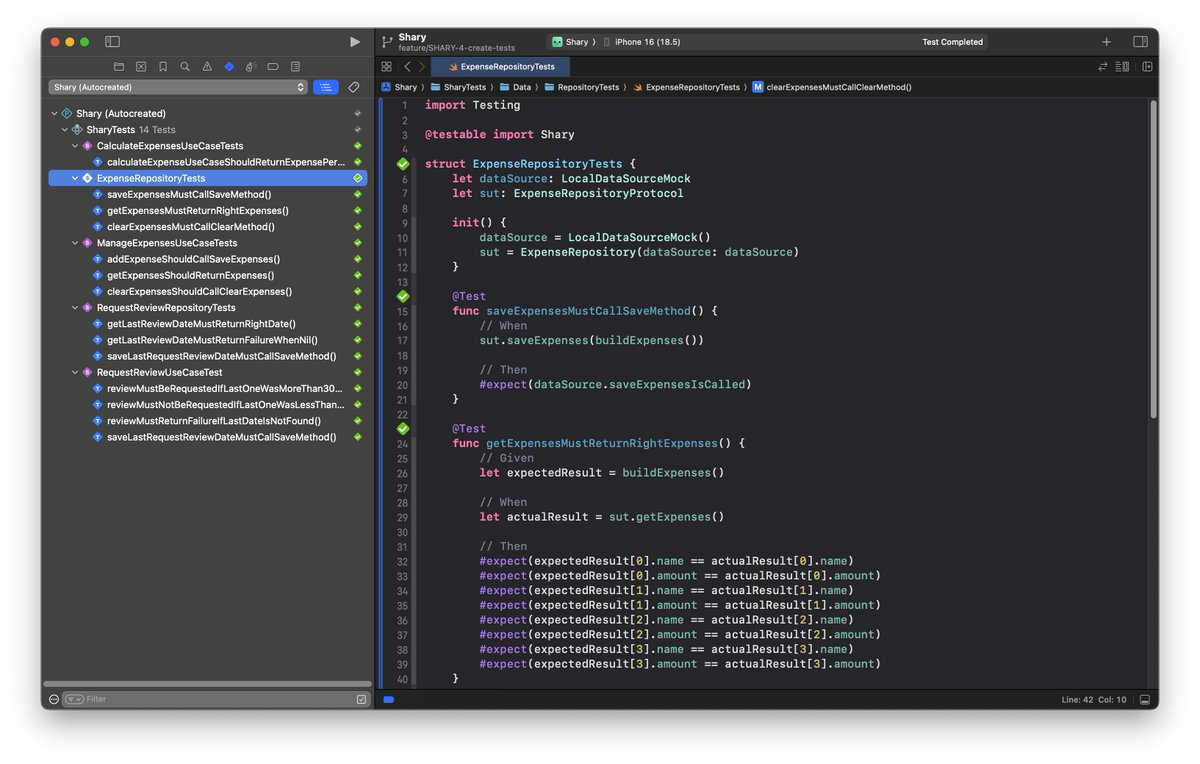Image resolution: width=1200 pixels, height=764 pixels.
Task: Toggle the inspector panel
Action: [1140, 42]
